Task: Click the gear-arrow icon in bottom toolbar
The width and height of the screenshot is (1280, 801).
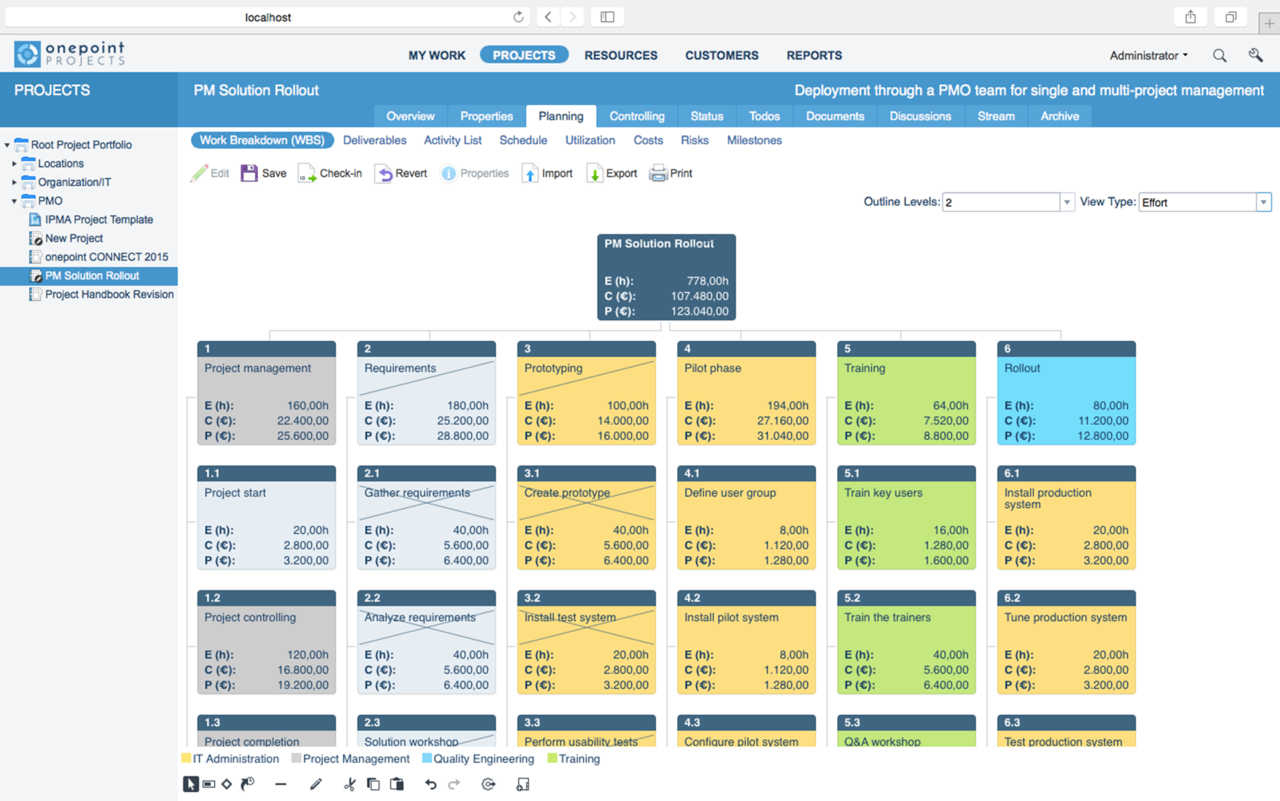Action: click(488, 784)
